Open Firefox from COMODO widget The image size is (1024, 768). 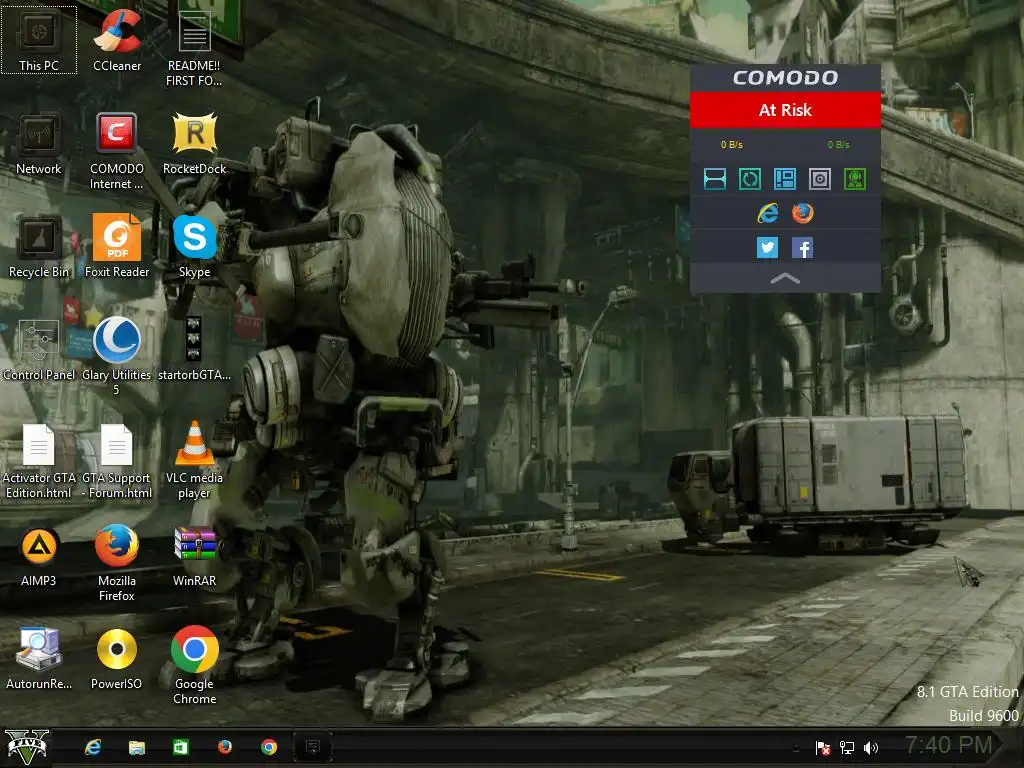point(803,213)
